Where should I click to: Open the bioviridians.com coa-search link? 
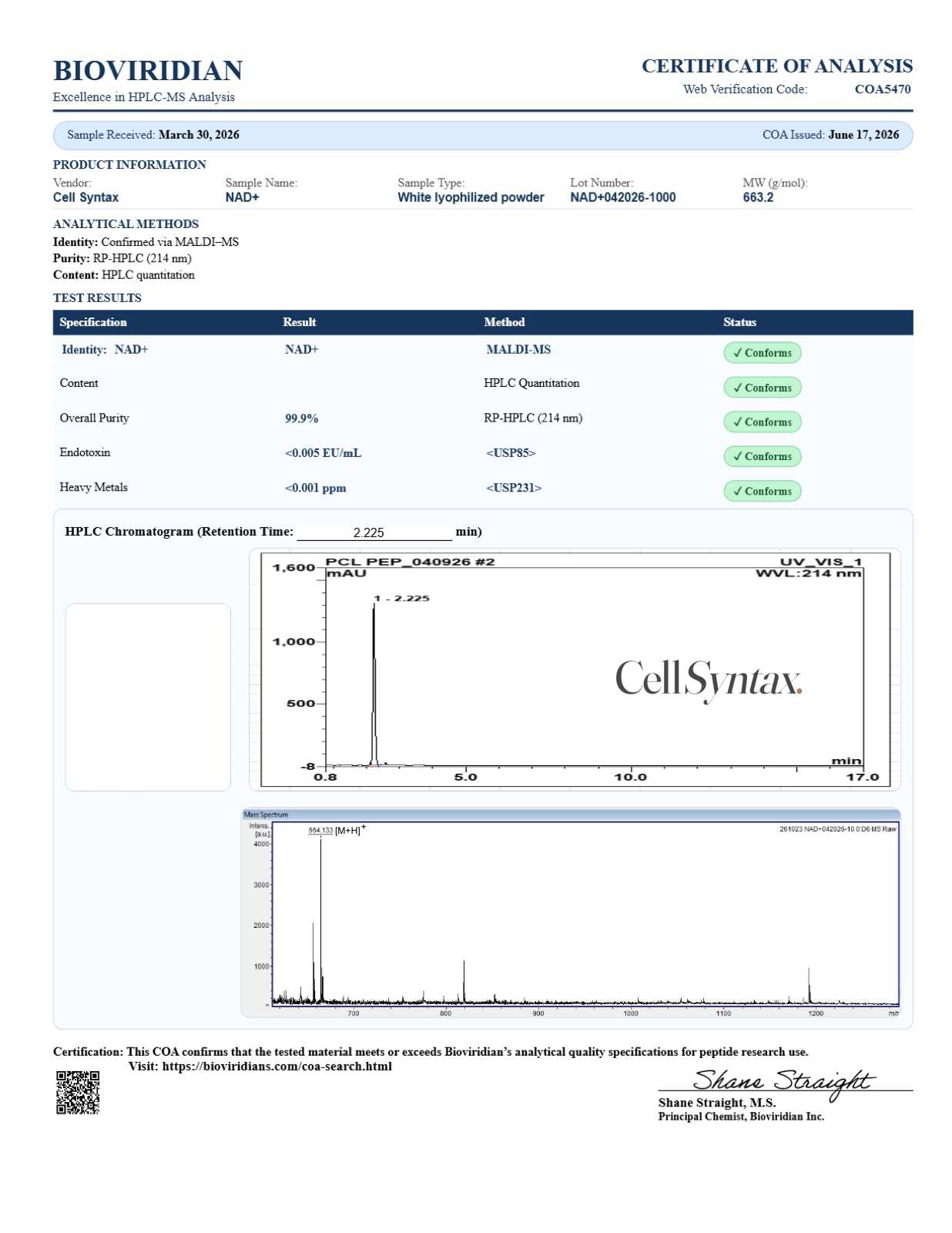tap(277, 1067)
